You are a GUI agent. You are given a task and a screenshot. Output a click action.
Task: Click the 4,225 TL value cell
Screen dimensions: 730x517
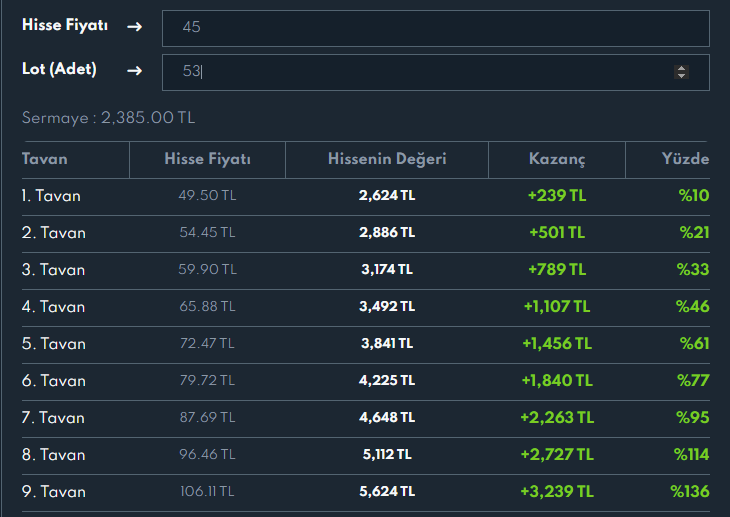tap(387, 380)
